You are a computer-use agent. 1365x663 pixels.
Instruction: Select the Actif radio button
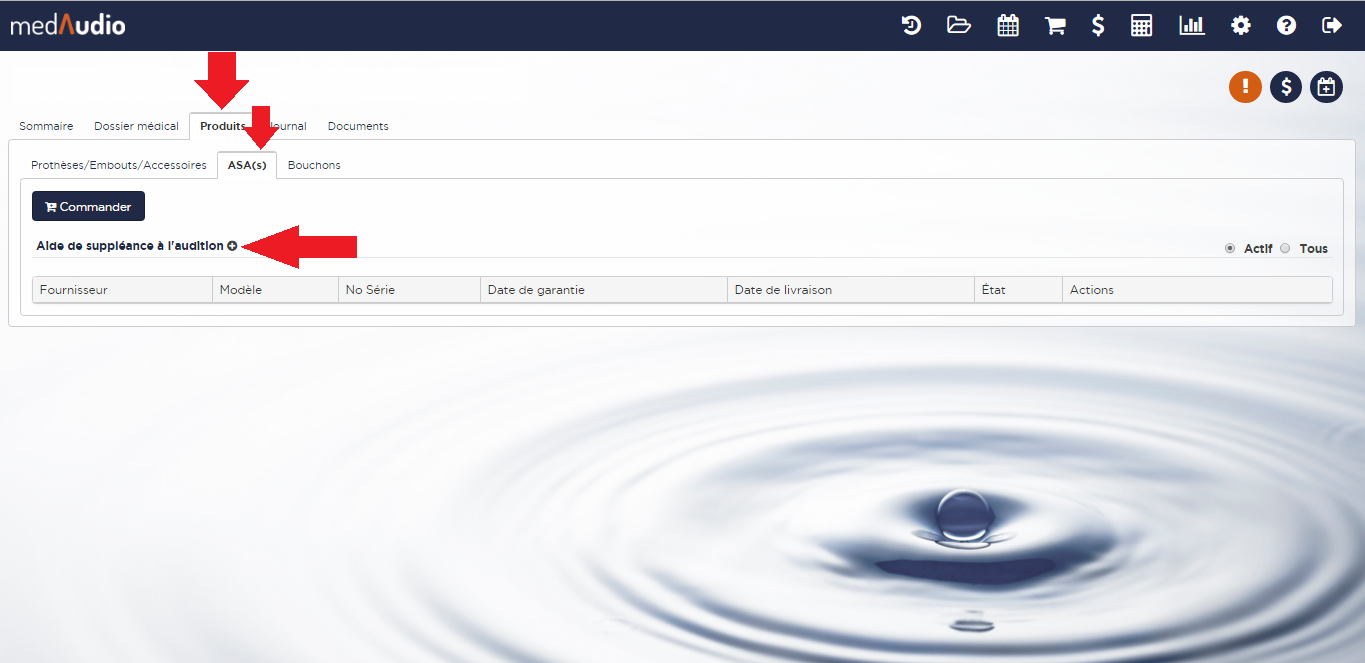(x=1230, y=249)
